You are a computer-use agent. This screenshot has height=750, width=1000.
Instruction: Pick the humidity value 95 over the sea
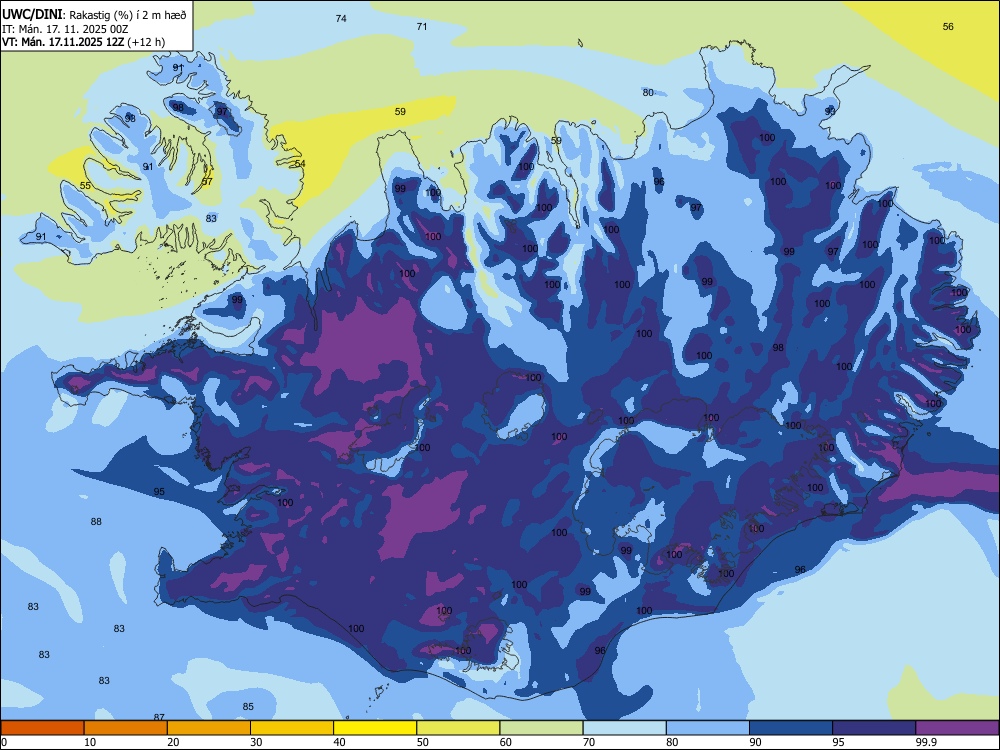159,491
